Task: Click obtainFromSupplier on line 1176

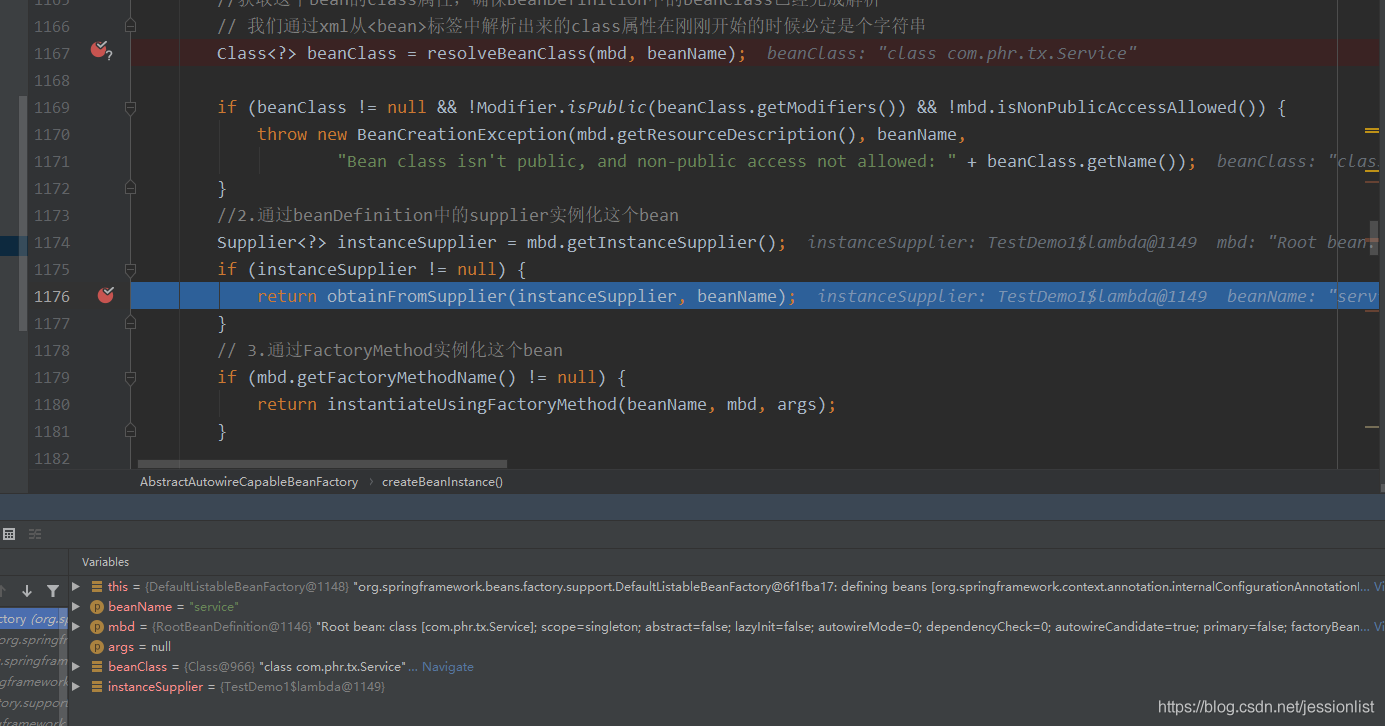Action: [416, 296]
